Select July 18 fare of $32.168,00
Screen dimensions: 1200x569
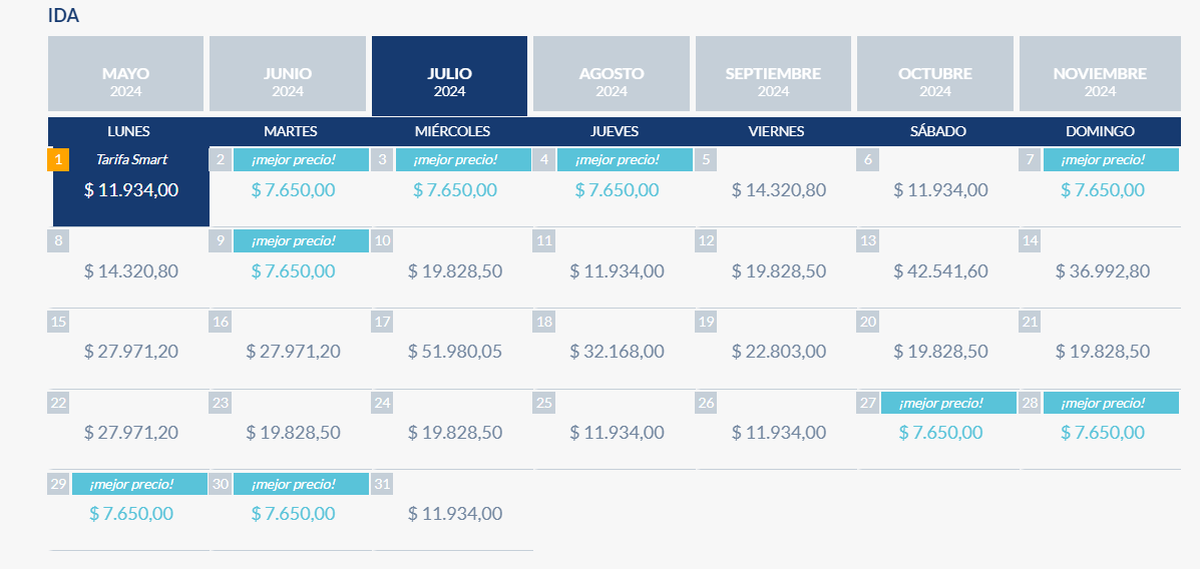click(x=617, y=351)
